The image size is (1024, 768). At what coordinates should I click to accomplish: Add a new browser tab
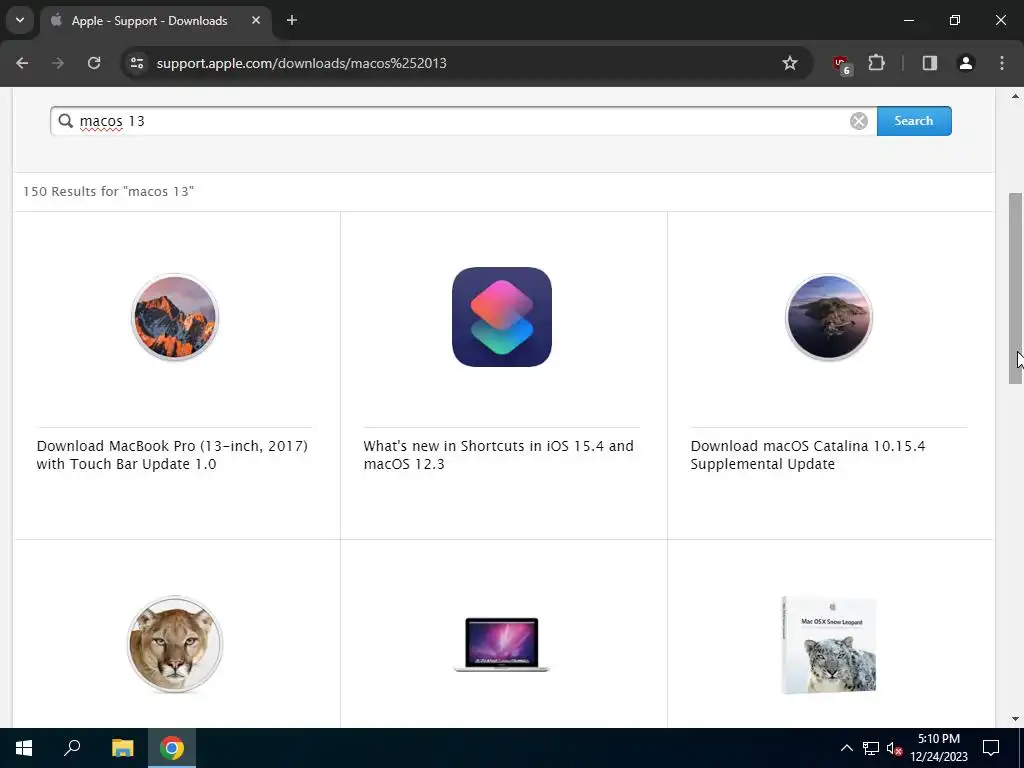(292, 20)
